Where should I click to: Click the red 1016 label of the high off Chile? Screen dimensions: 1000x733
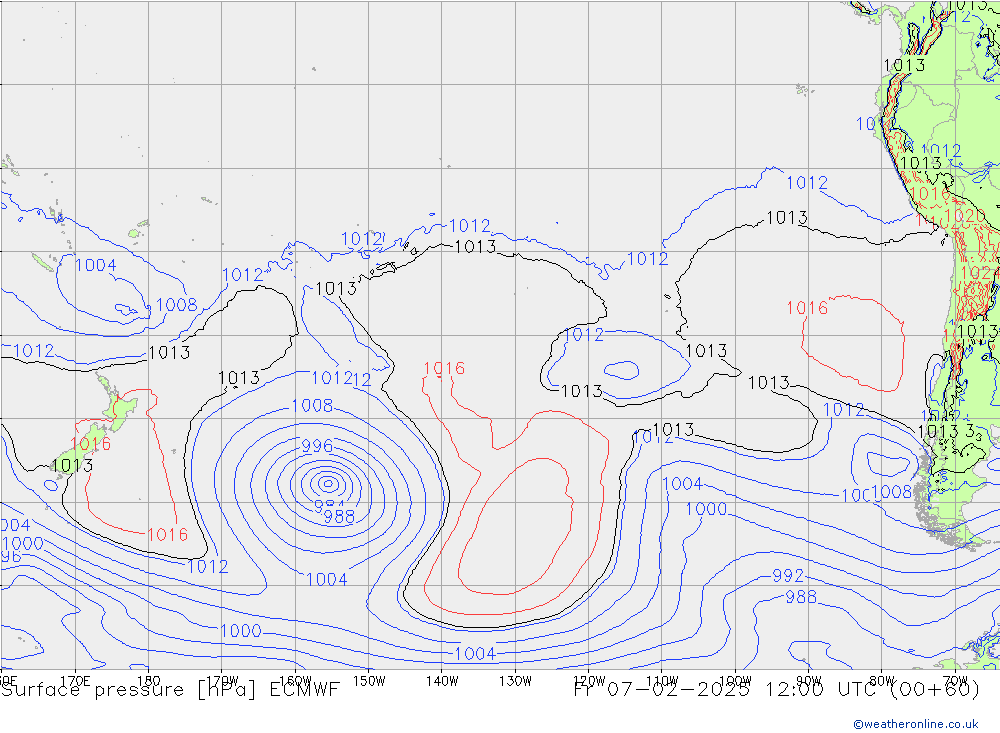[807, 308]
